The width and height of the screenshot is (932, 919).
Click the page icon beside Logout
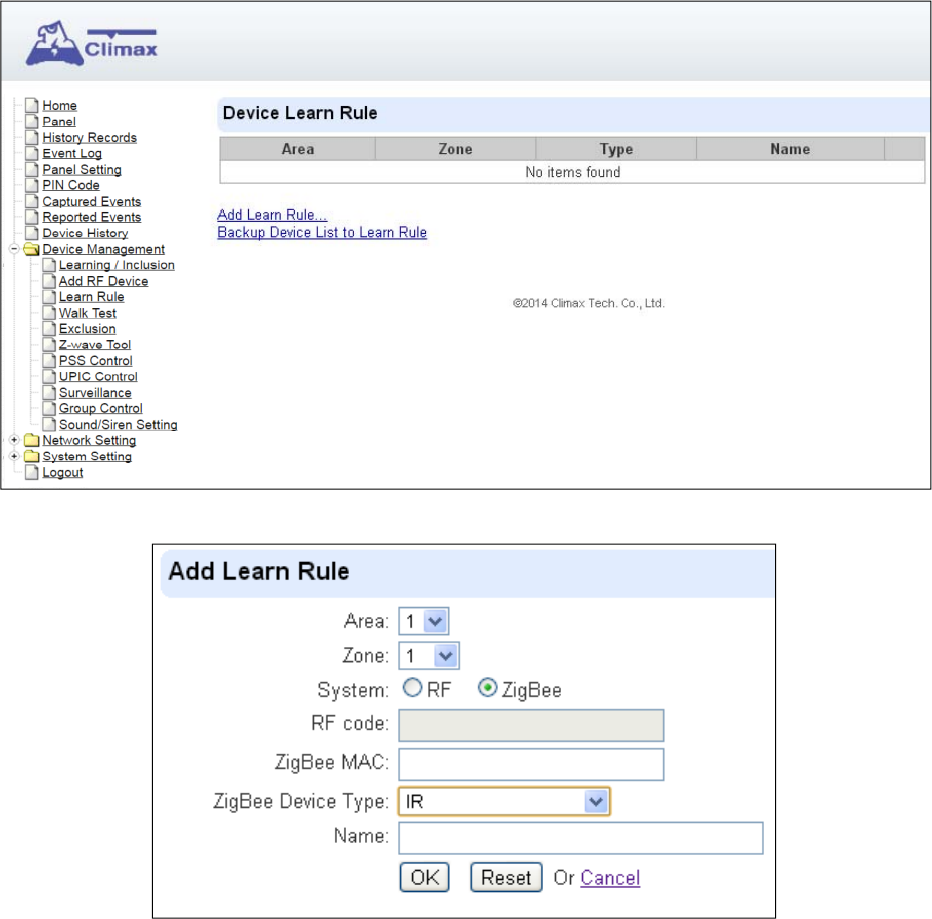coord(32,473)
